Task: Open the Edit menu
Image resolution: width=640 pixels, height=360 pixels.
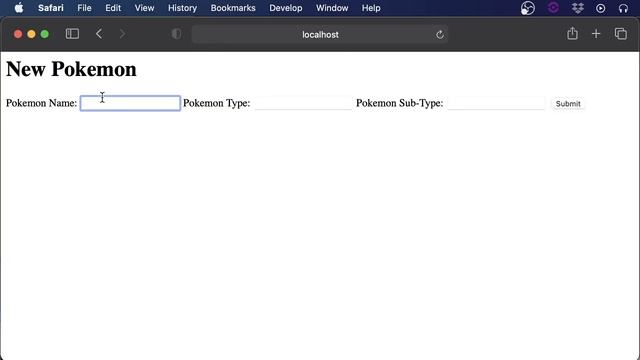Action: [113, 8]
